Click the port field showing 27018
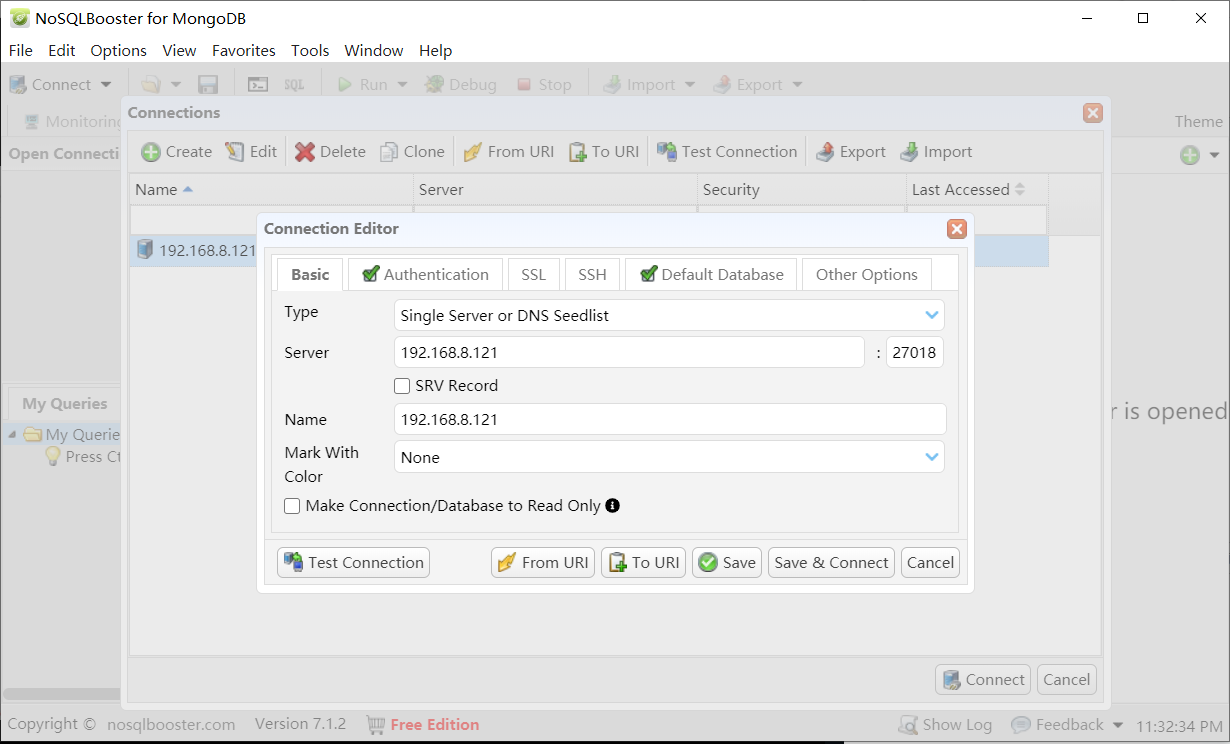The height and width of the screenshot is (744, 1230). 914,353
